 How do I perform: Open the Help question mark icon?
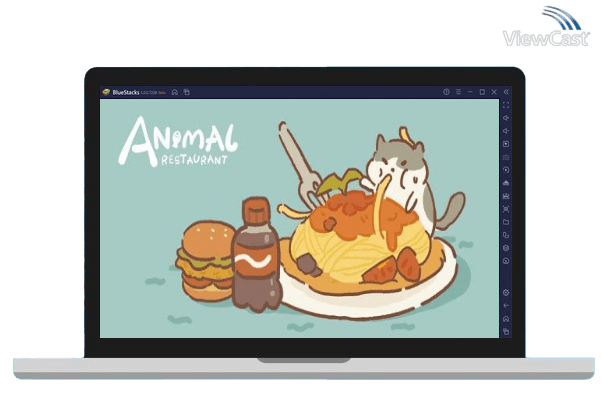tap(446, 92)
